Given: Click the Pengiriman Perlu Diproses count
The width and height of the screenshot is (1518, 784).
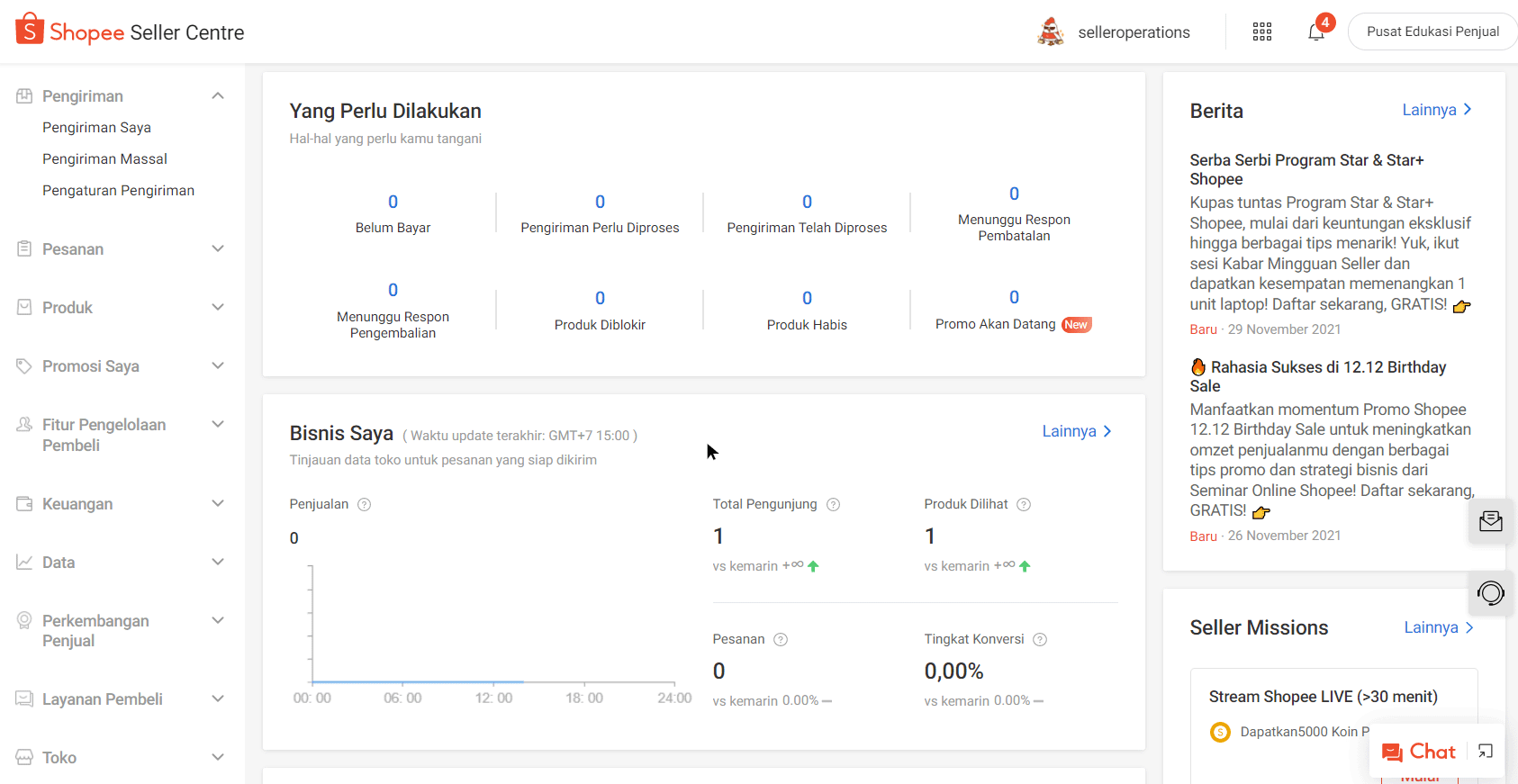Looking at the screenshot, I should click(x=600, y=203).
